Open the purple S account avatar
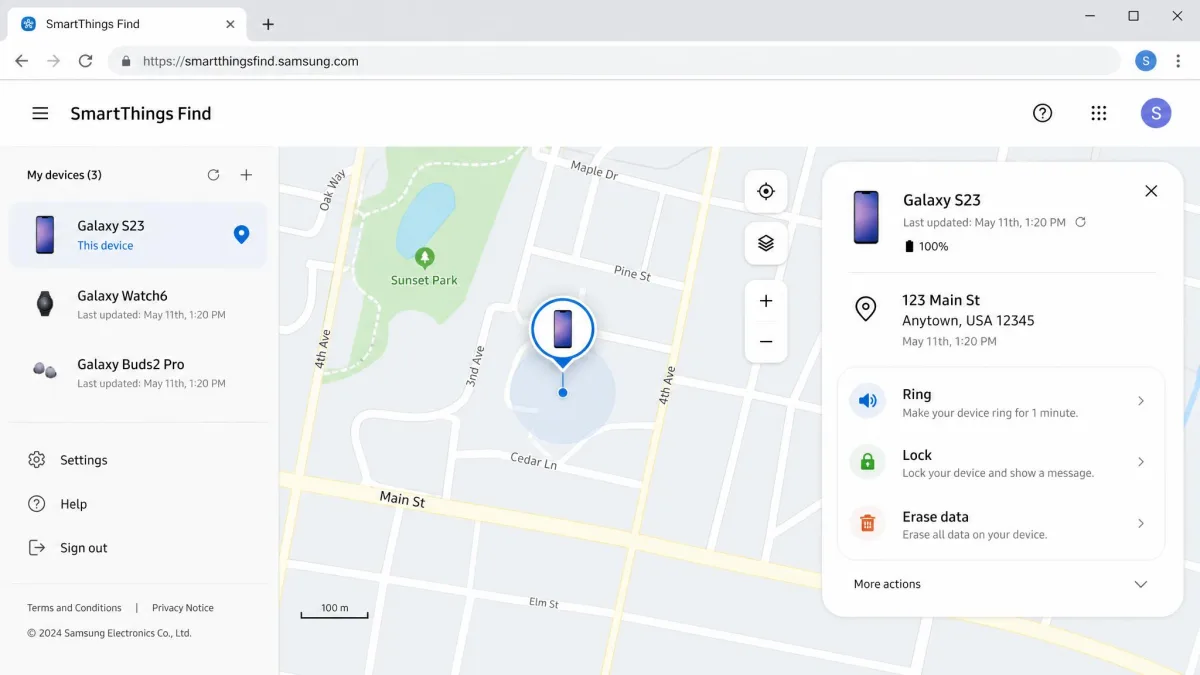 (x=1156, y=113)
